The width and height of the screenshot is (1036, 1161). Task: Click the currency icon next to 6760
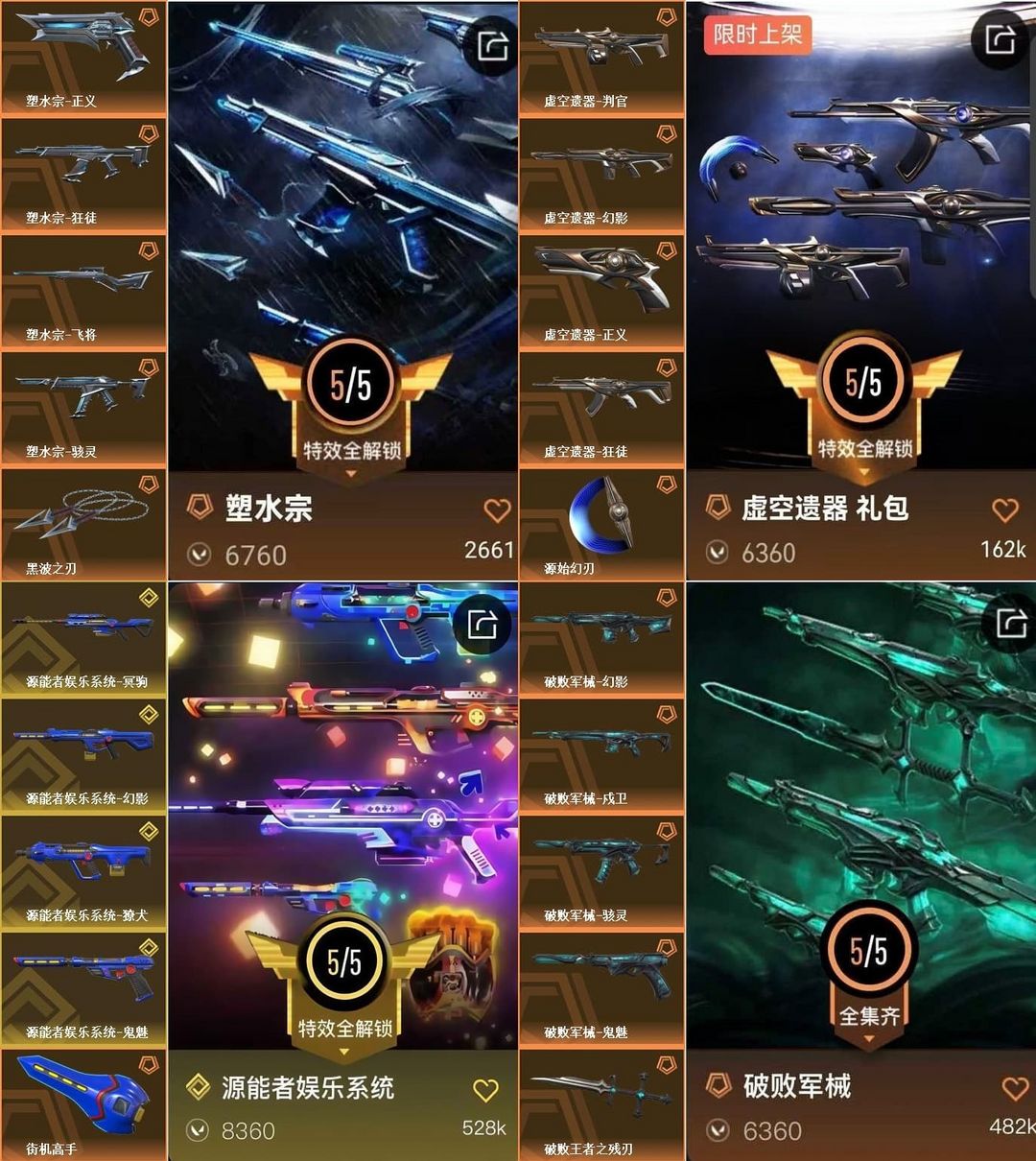coord(200,555)
